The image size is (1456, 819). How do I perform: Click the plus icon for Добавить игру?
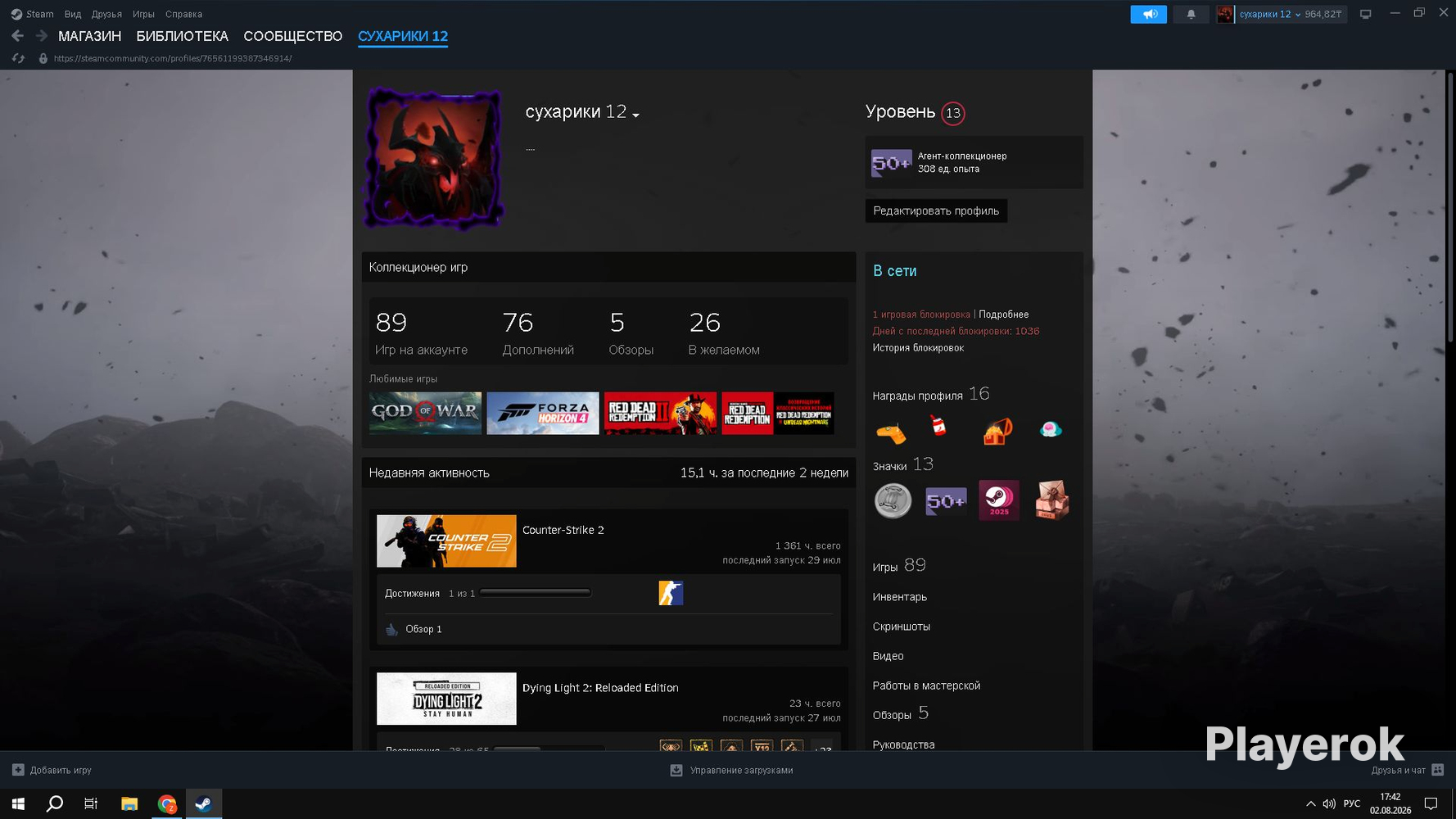click(x=18, y=770)
